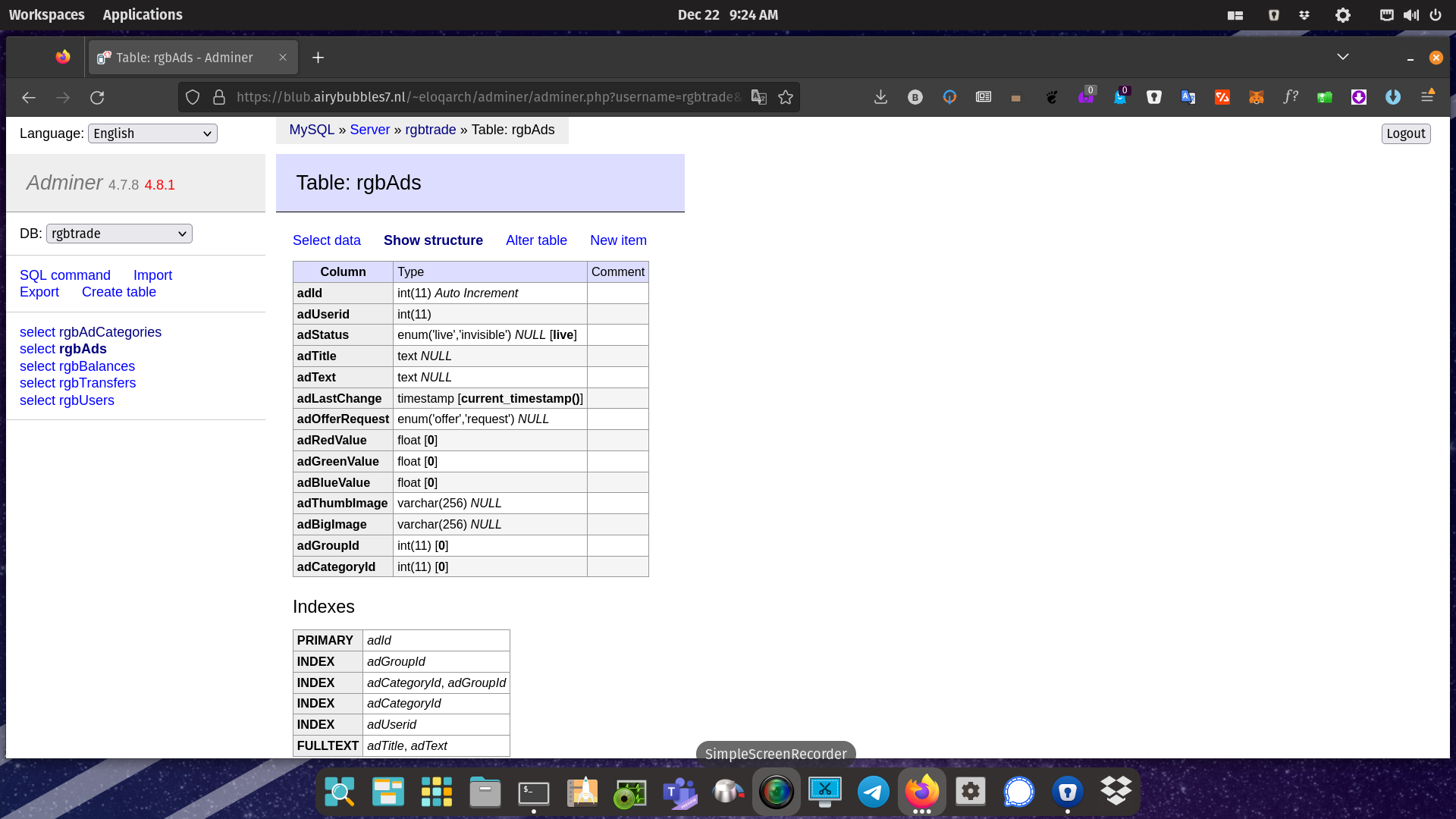
Task: Click the font finder f? extension
Action: (1291, 97)
